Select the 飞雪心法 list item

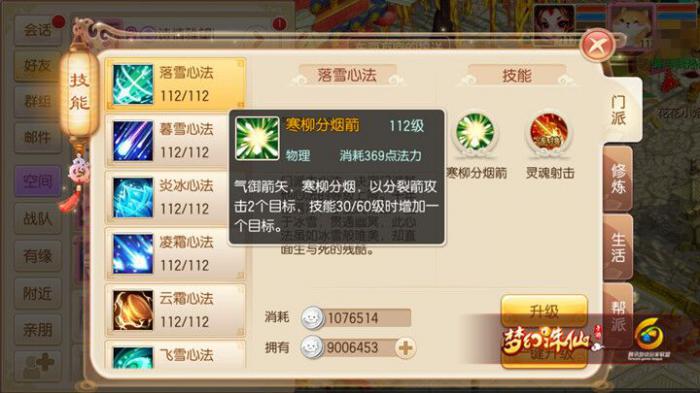(175, 355)
